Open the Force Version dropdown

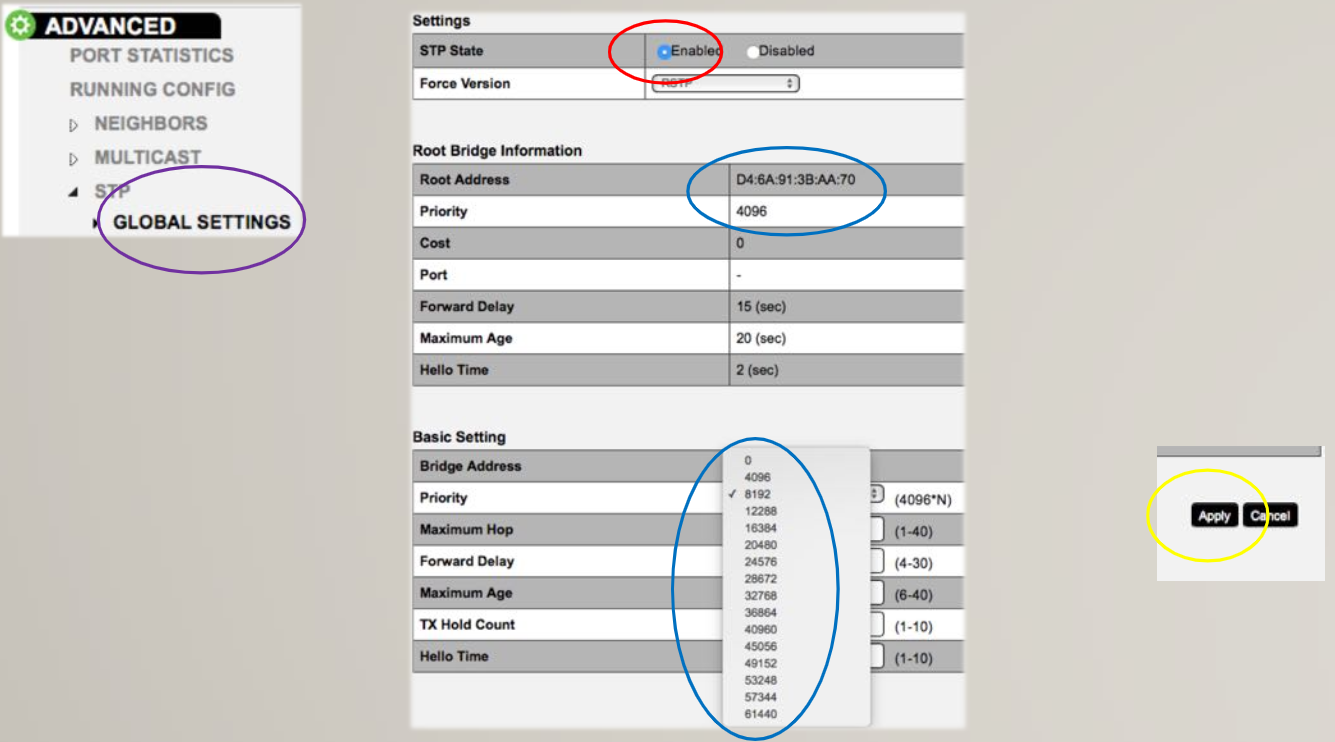click(x=725, y=84)
